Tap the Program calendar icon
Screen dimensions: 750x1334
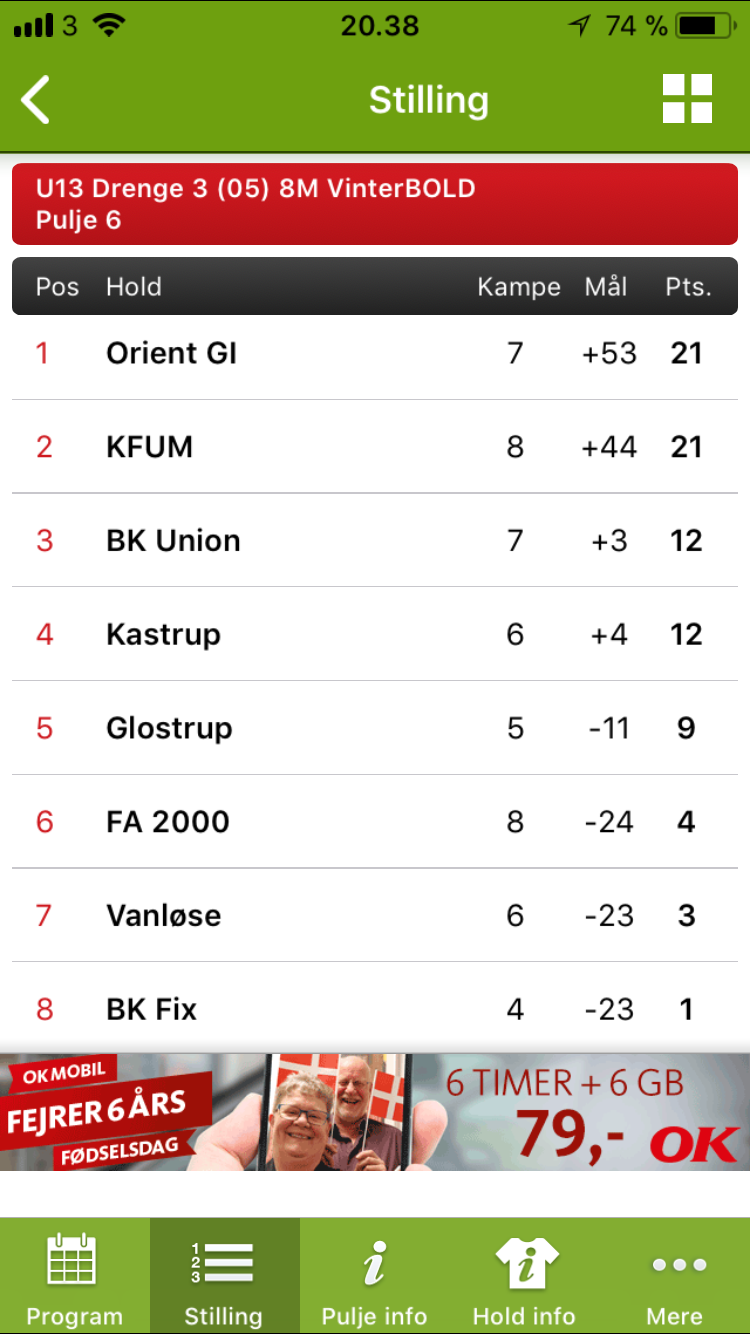73,1260
